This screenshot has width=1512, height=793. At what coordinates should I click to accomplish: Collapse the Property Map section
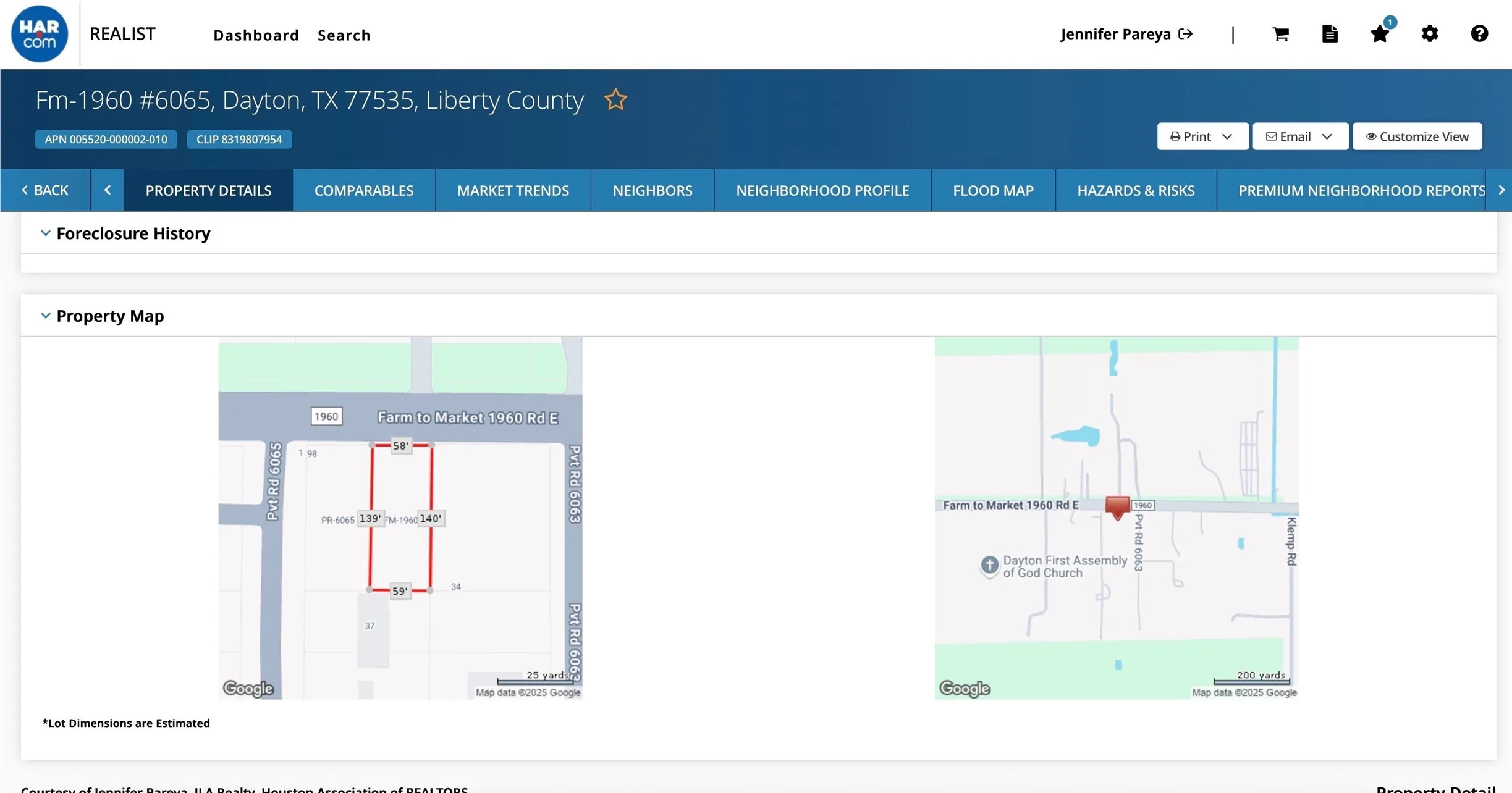point(45,316)
